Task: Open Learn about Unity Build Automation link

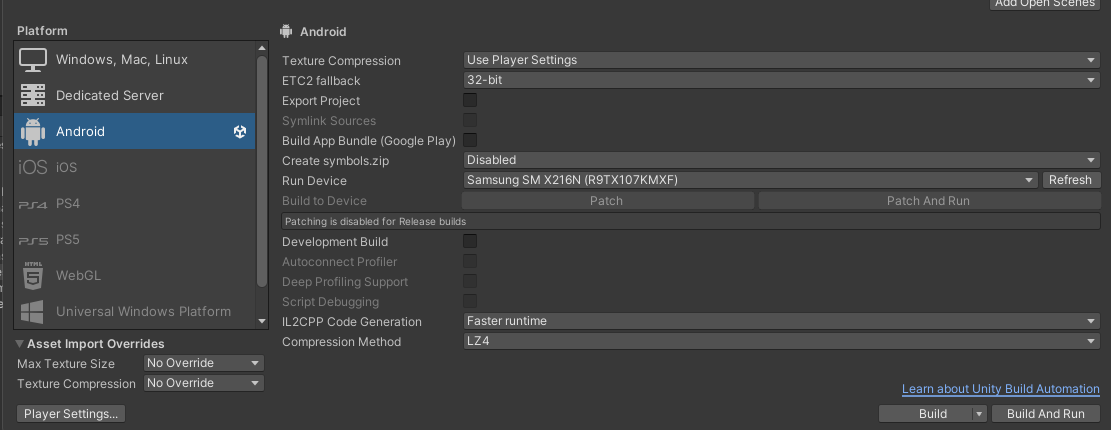Action: (x=1000, y=389)
